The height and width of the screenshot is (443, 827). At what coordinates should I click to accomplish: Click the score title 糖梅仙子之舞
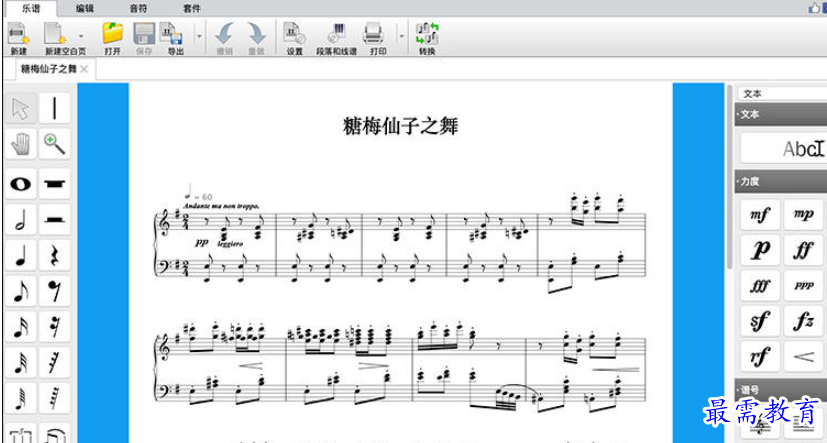[x=401, y=127]
